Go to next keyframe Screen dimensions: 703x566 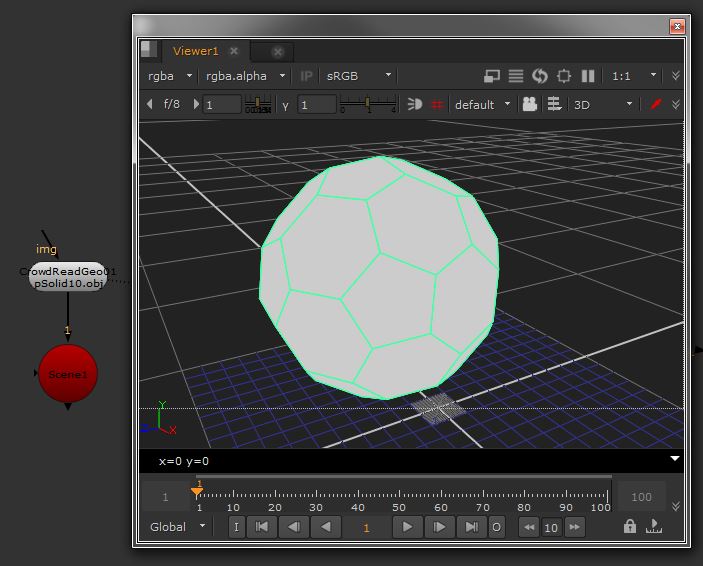pos(439,527)
